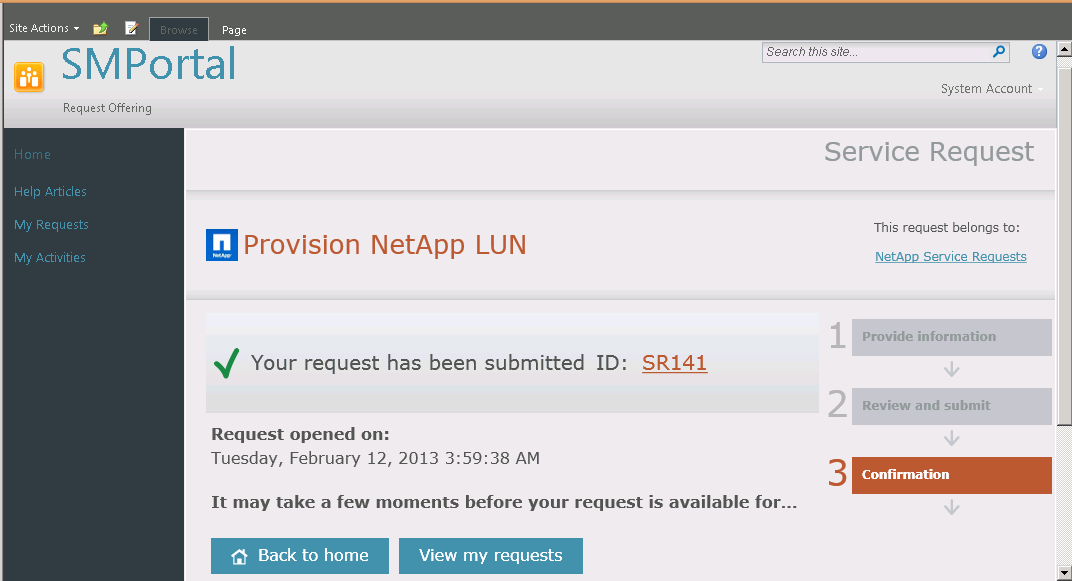Image resolution: width=1072 pixels, height=581 pixels.
Task: Click the Request Offering breadcrumb
Action: click(107, 108)
